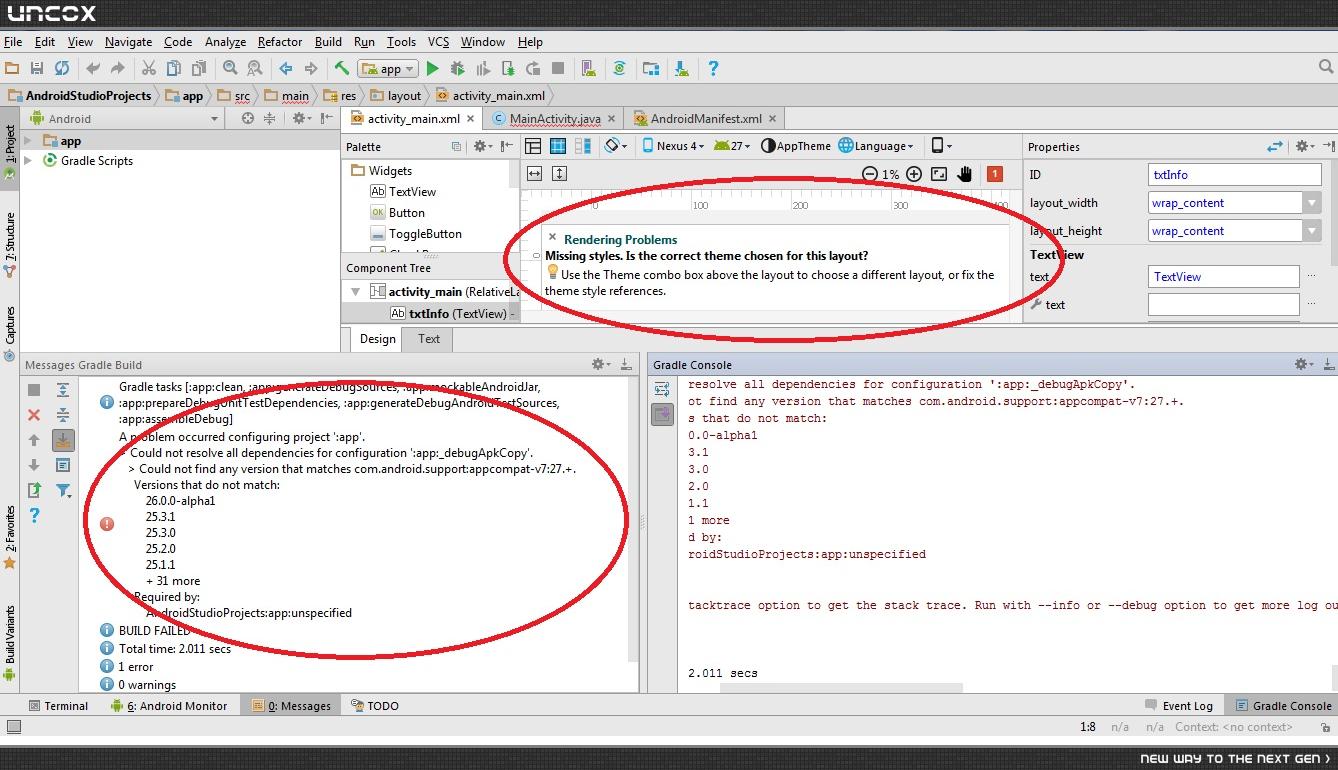This screenshot has width=1338, height=770.
Task: Click the red X close icon in Messages panel
Action: coord(34,415)
